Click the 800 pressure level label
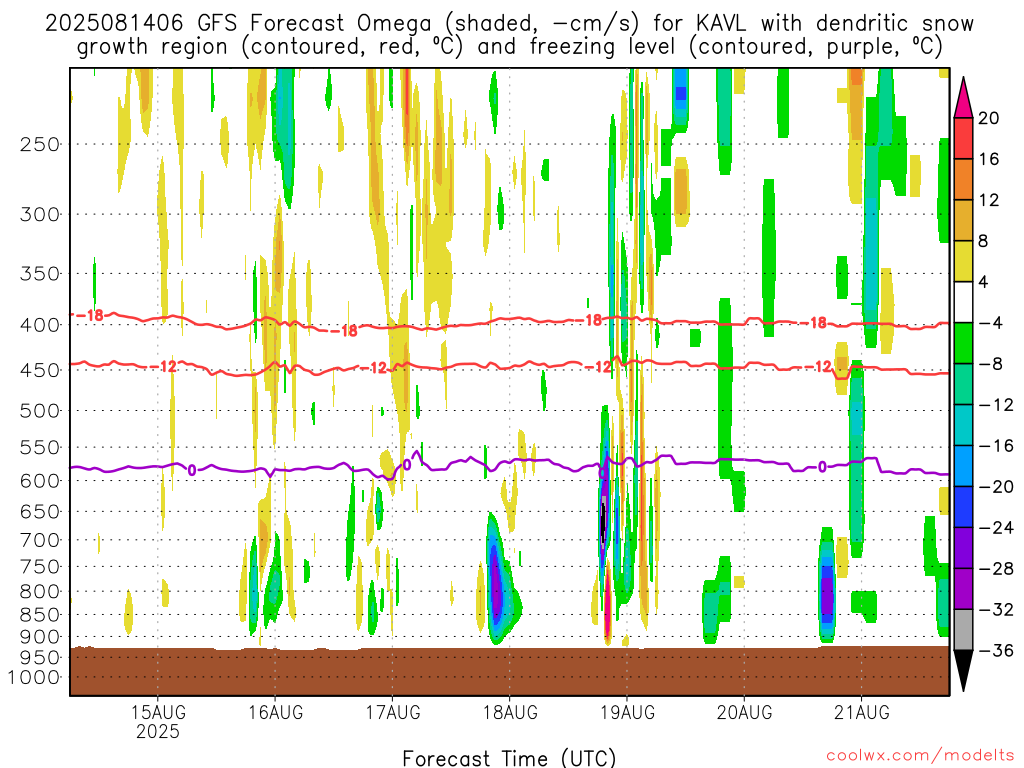The width and height of the screenshot is (1024, 768). 40,592
